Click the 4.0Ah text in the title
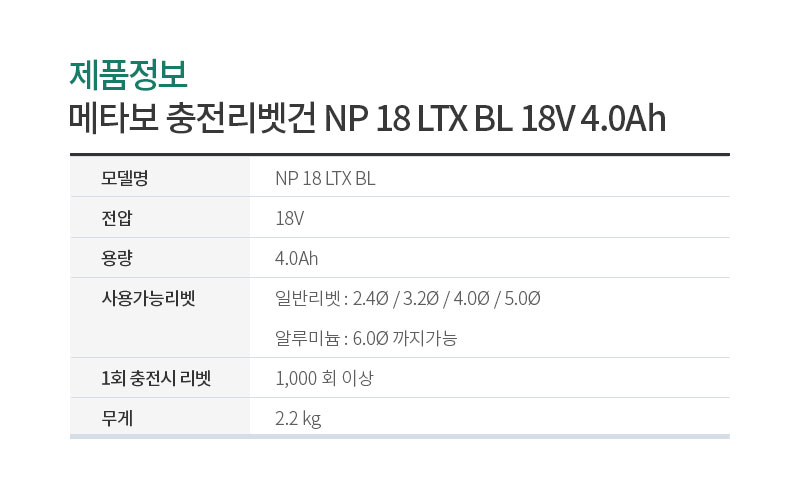 tap(623, 119)
